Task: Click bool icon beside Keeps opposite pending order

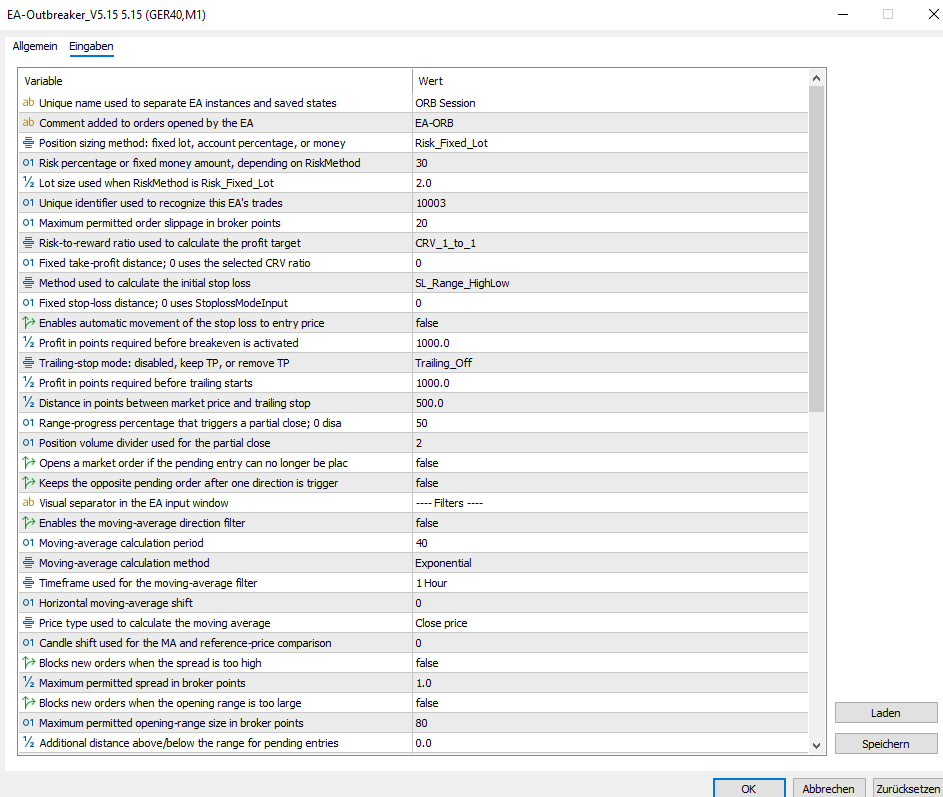Action: click(x=28, y=482)
